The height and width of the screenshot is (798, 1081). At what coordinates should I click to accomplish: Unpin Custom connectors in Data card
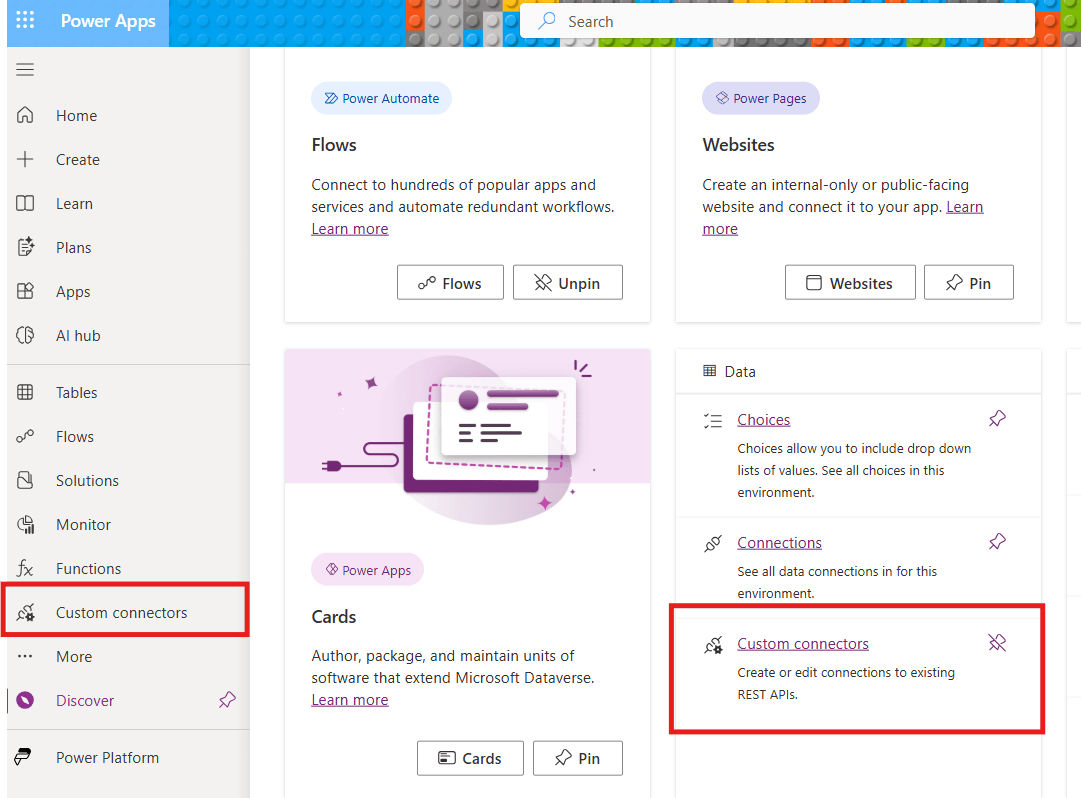pos(997,643)
